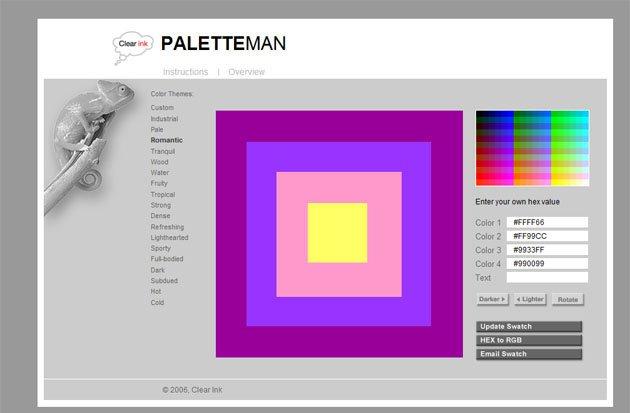Click the Darker button
630x413 pixels.
click(492, 299)
